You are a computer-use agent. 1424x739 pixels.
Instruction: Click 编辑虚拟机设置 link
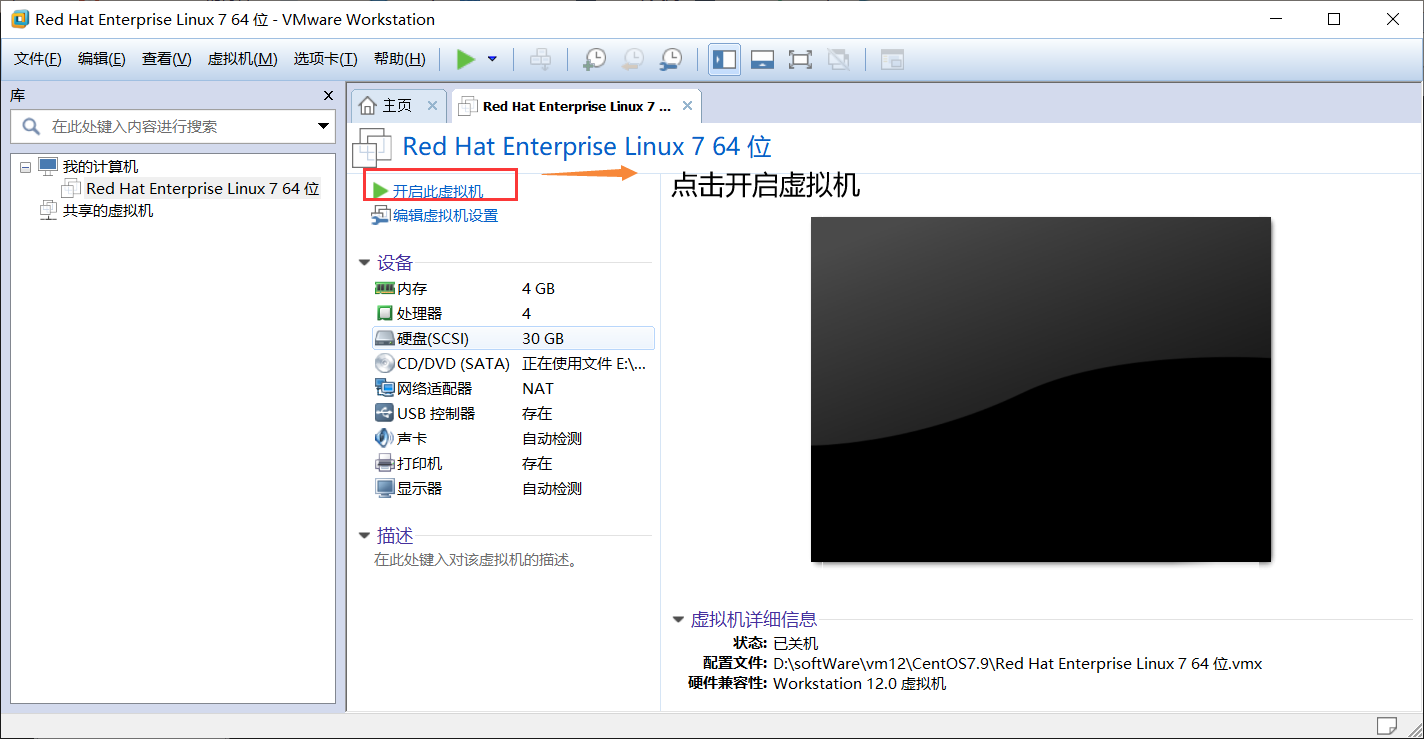pyautogui.click(x=445, y=215)
